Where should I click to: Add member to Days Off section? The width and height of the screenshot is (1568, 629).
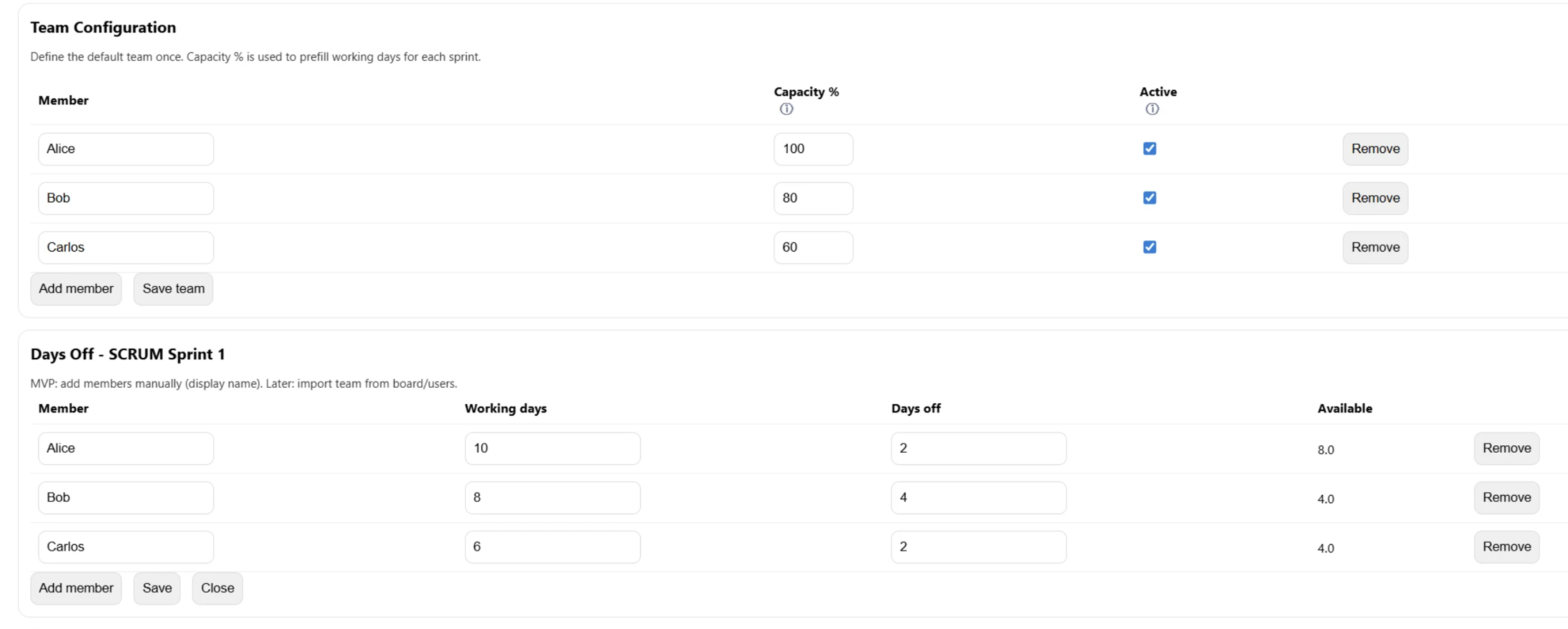pos(75,588)
